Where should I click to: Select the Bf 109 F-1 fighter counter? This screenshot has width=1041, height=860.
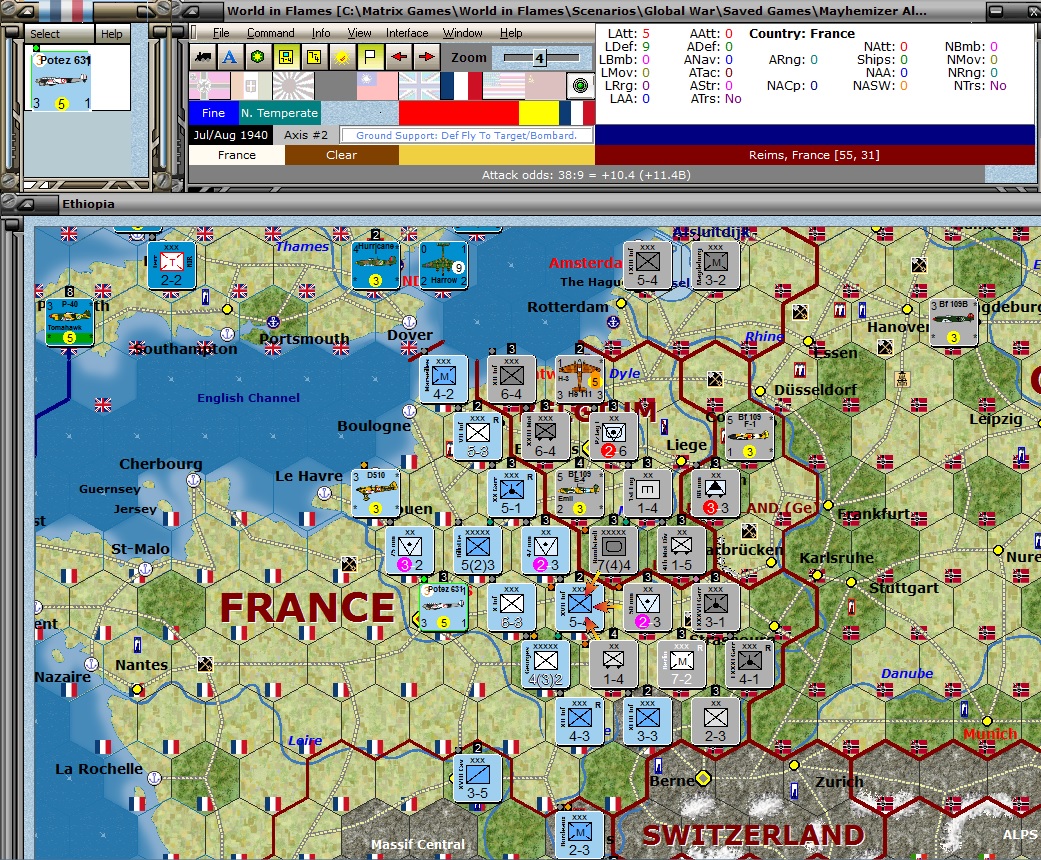pyautogui.click(x=749, y=436)
